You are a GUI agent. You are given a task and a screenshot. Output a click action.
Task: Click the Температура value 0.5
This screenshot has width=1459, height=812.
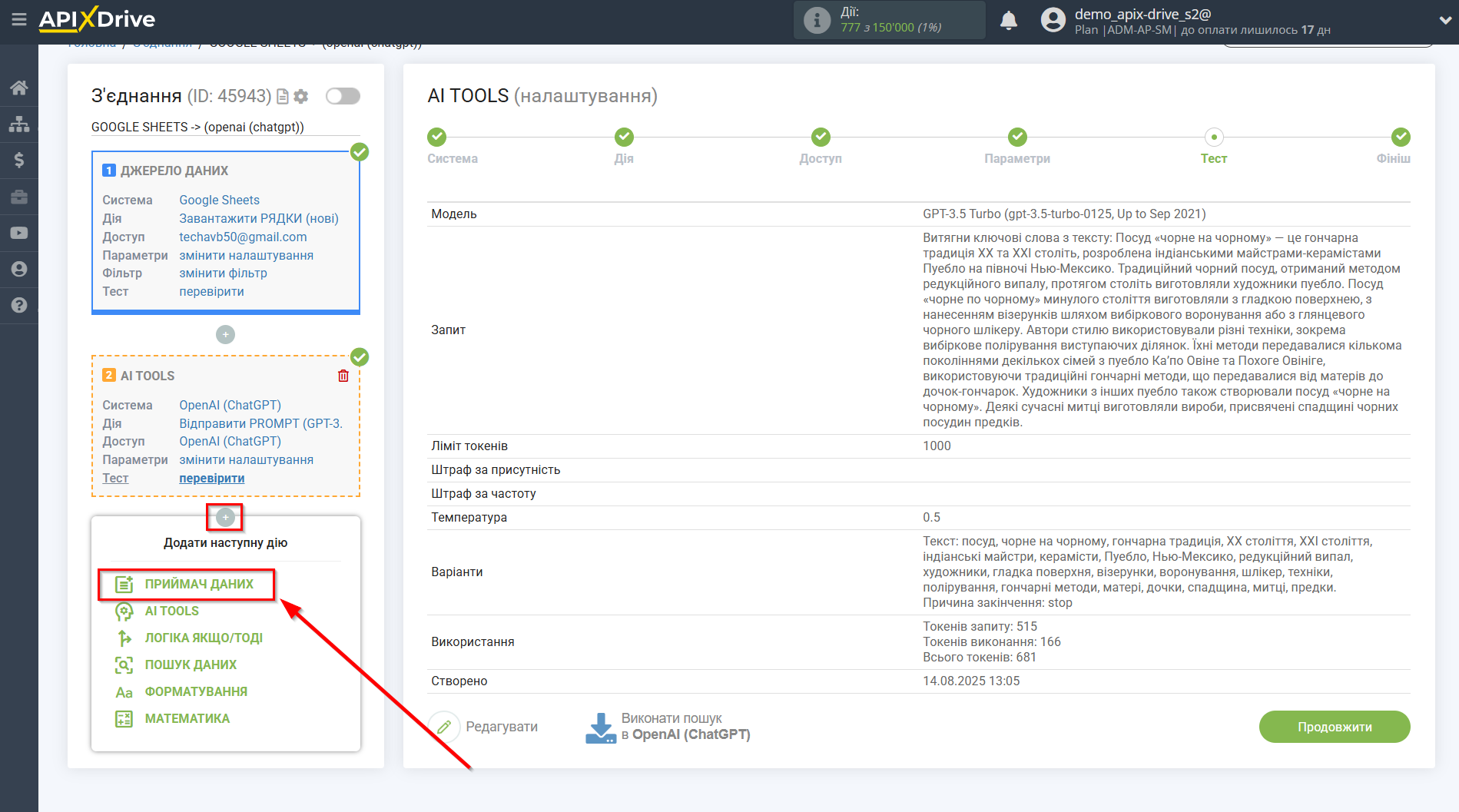coord(931,517)
